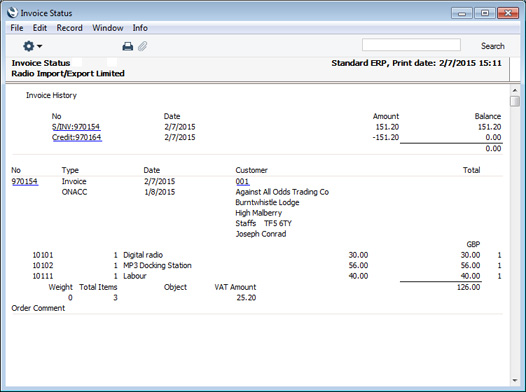Click the application logo in the title bar
The width and height of the screenshot is (526, 392).
[12, 13]
